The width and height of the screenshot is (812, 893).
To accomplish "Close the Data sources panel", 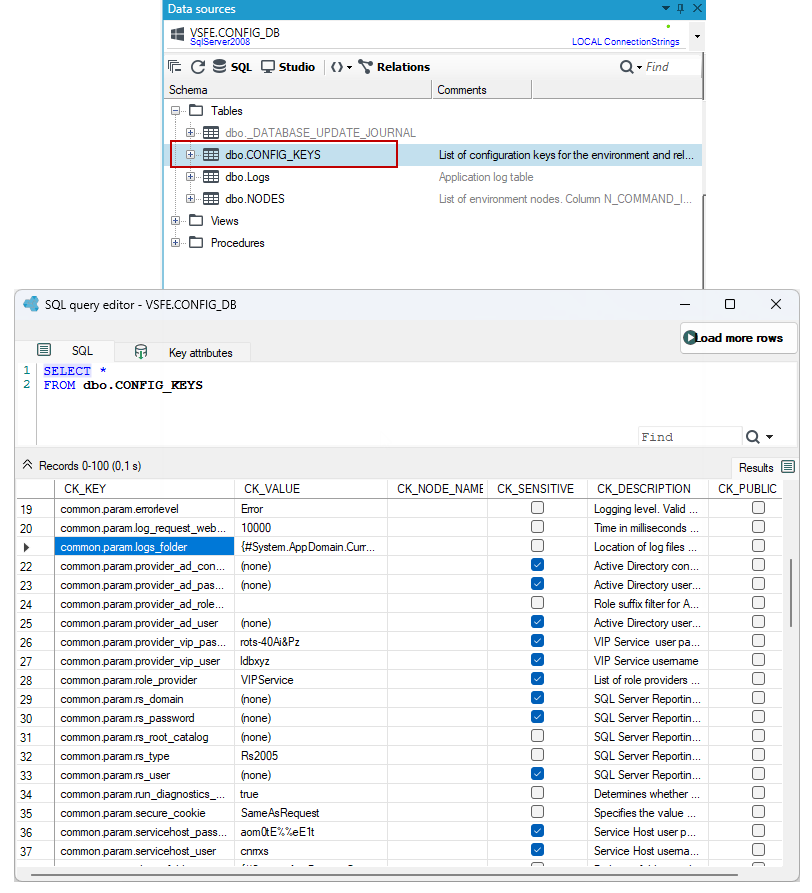I will [697, 9].
